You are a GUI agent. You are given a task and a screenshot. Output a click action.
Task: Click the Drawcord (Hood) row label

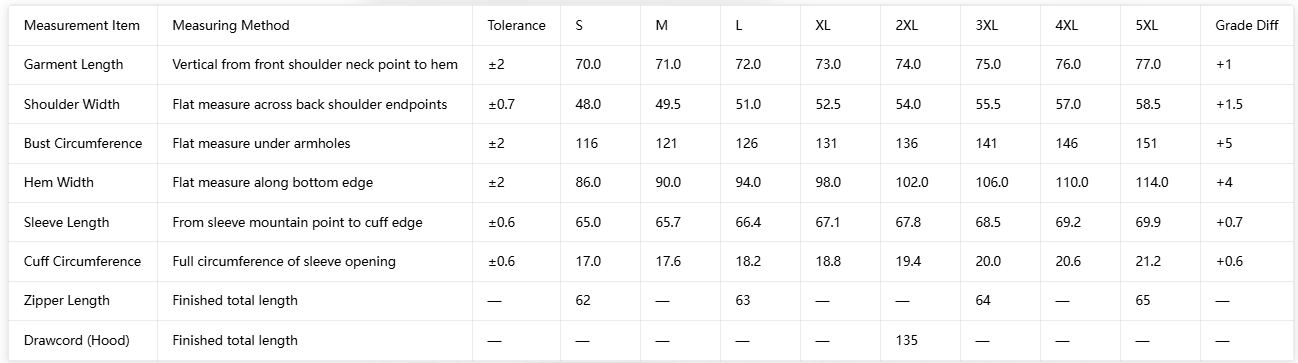point(77,340)
